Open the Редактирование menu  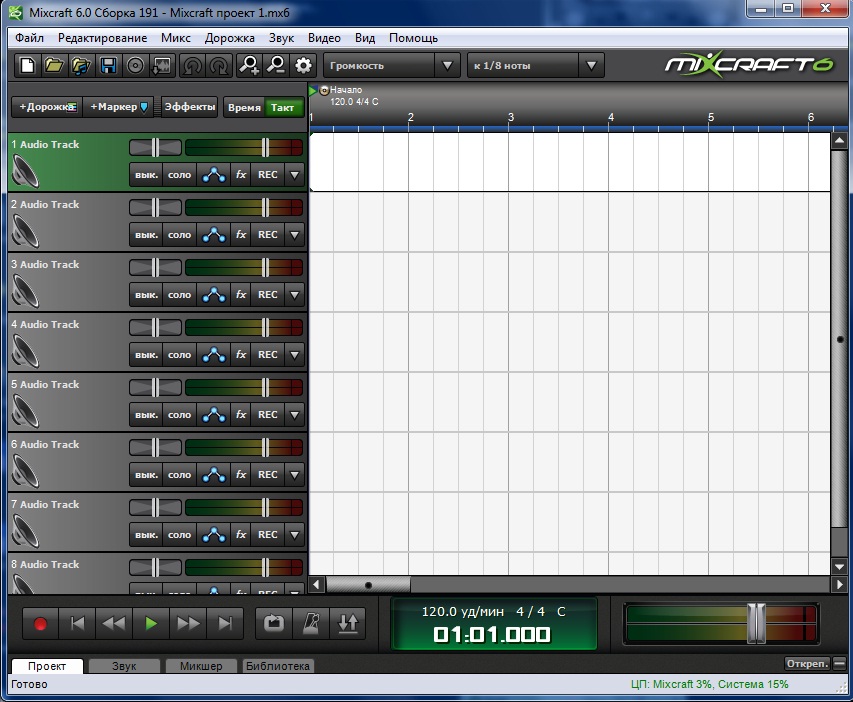coord(102,38)
